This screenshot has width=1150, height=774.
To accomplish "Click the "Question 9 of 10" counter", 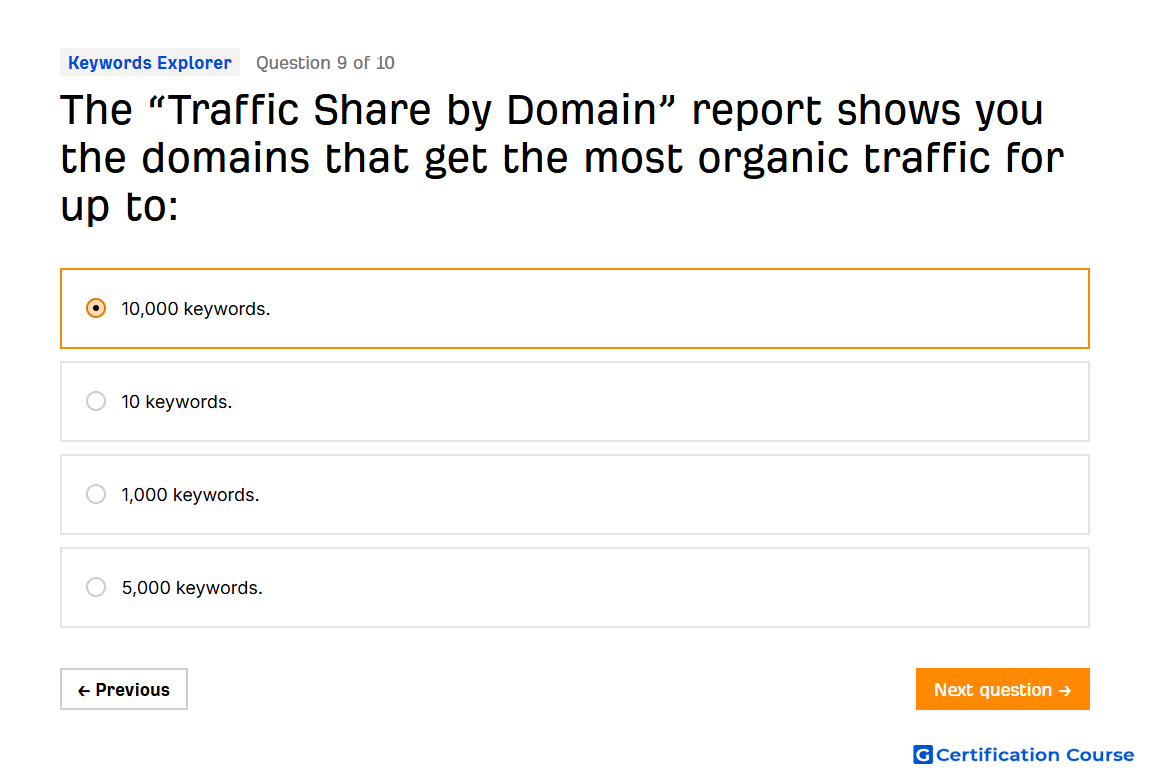I will click(325, 63).
